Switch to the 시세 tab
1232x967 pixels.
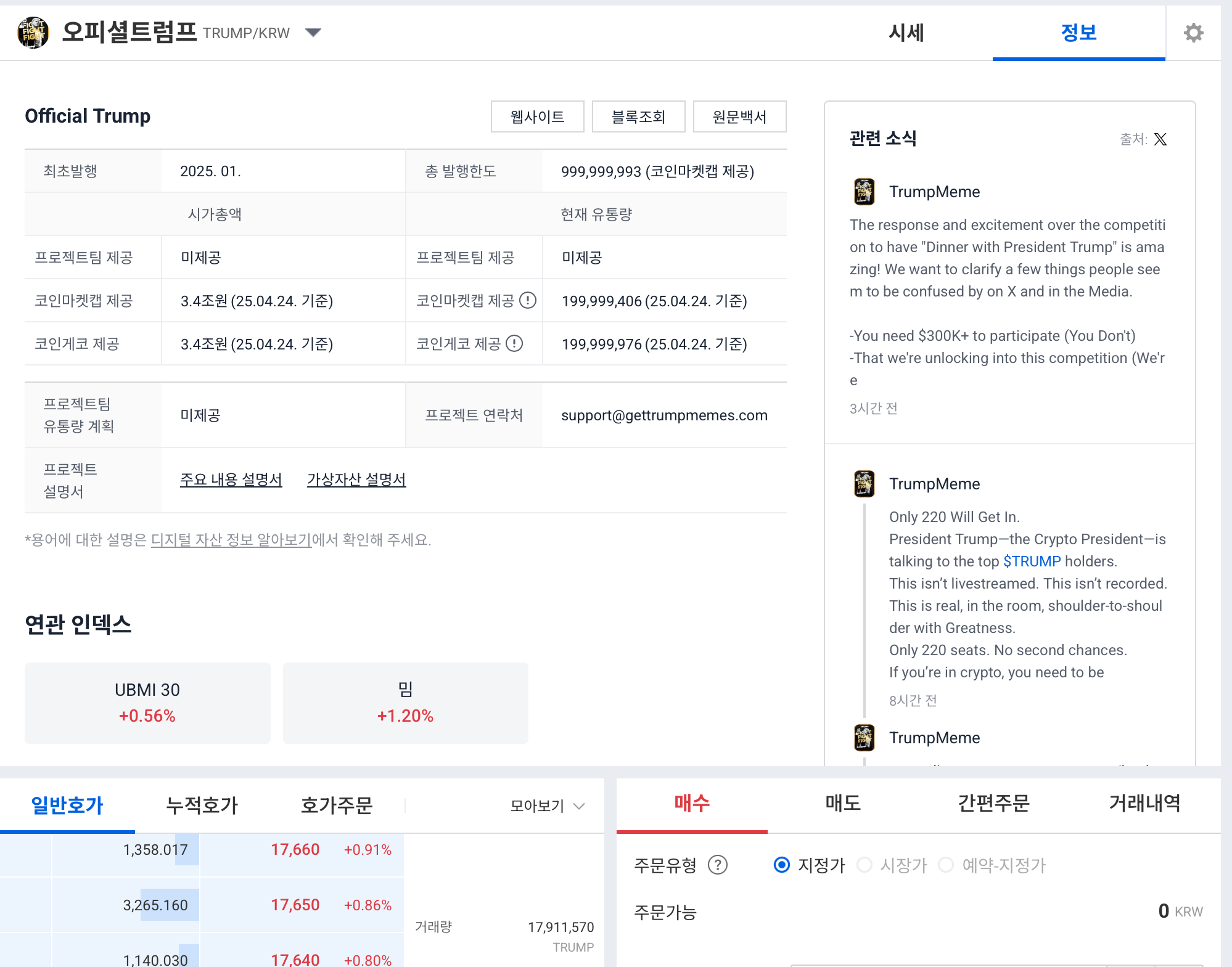(906, 33)
